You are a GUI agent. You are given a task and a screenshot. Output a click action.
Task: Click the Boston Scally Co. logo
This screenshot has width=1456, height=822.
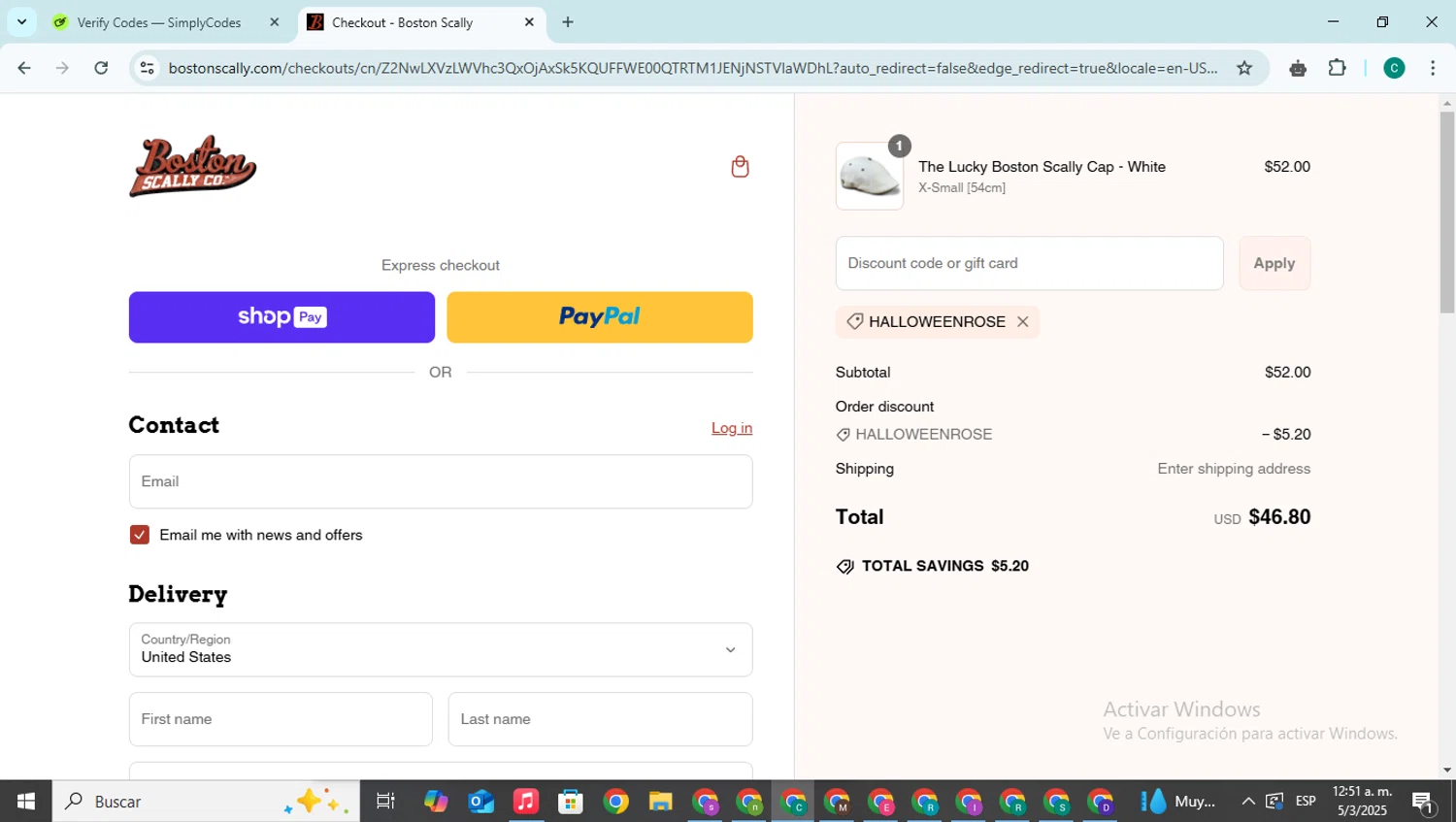[192, 166]
